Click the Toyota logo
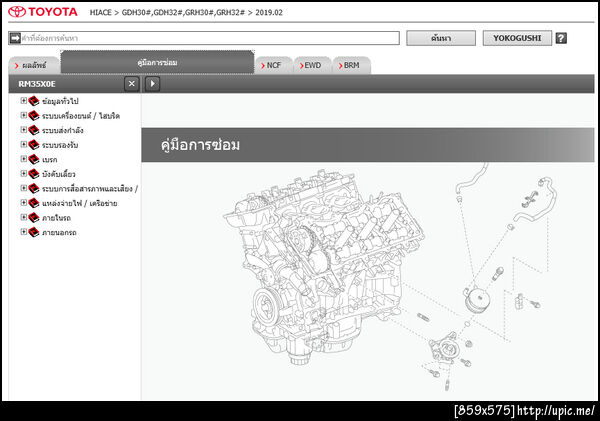Image resolution: width=600 pixels, height=421 pixels. tap(43, 12)
